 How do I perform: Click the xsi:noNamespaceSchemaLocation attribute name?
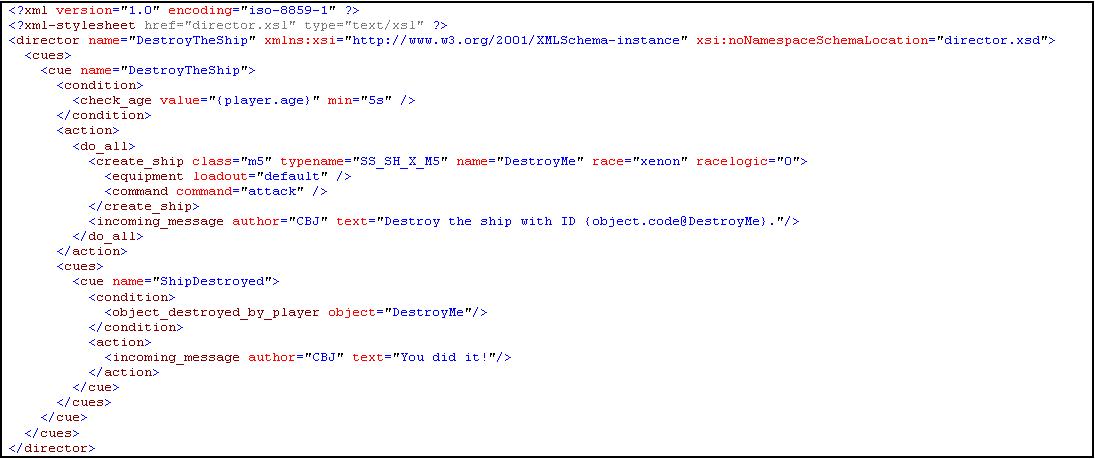[x=814, y=40]
